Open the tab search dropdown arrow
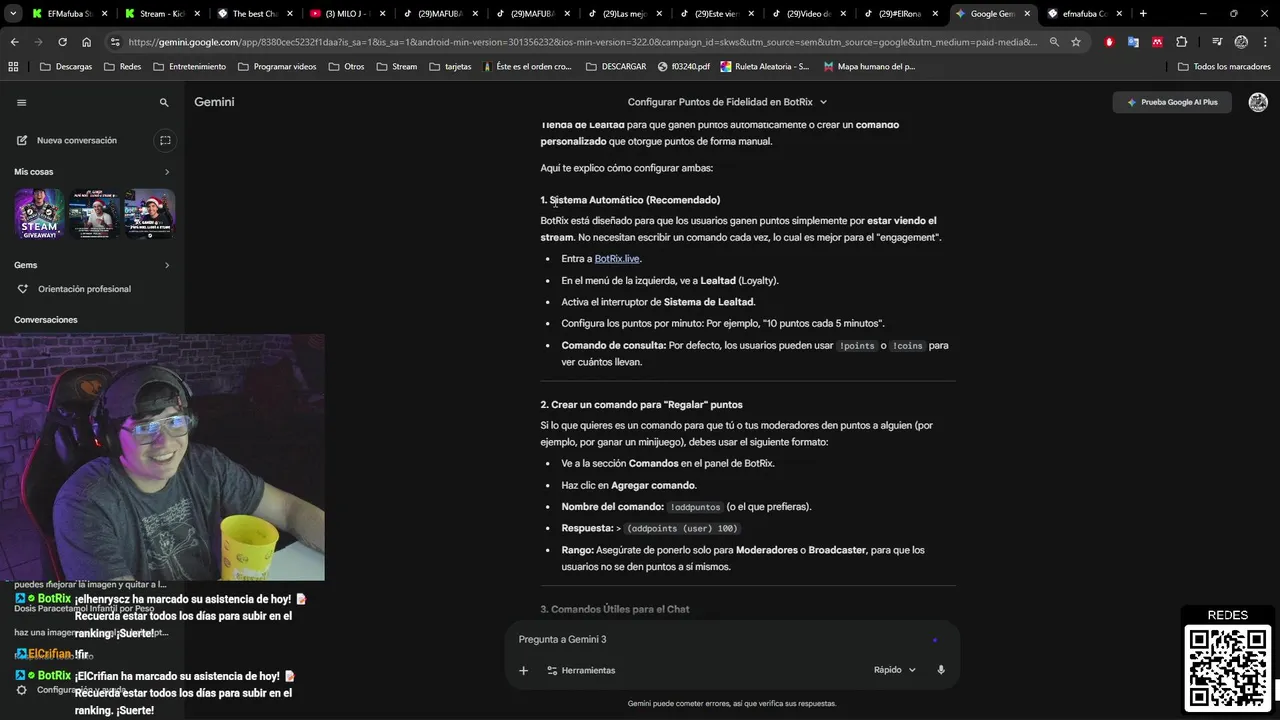The width and height of the screenshot is (1280, 720). [13, 14]
